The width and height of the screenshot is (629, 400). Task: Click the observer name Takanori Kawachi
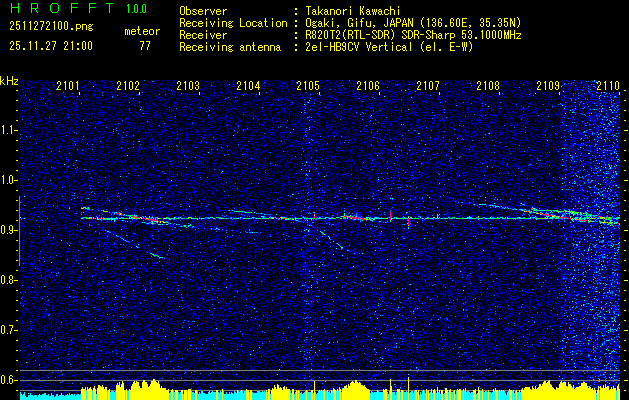[x=353, y=11]
